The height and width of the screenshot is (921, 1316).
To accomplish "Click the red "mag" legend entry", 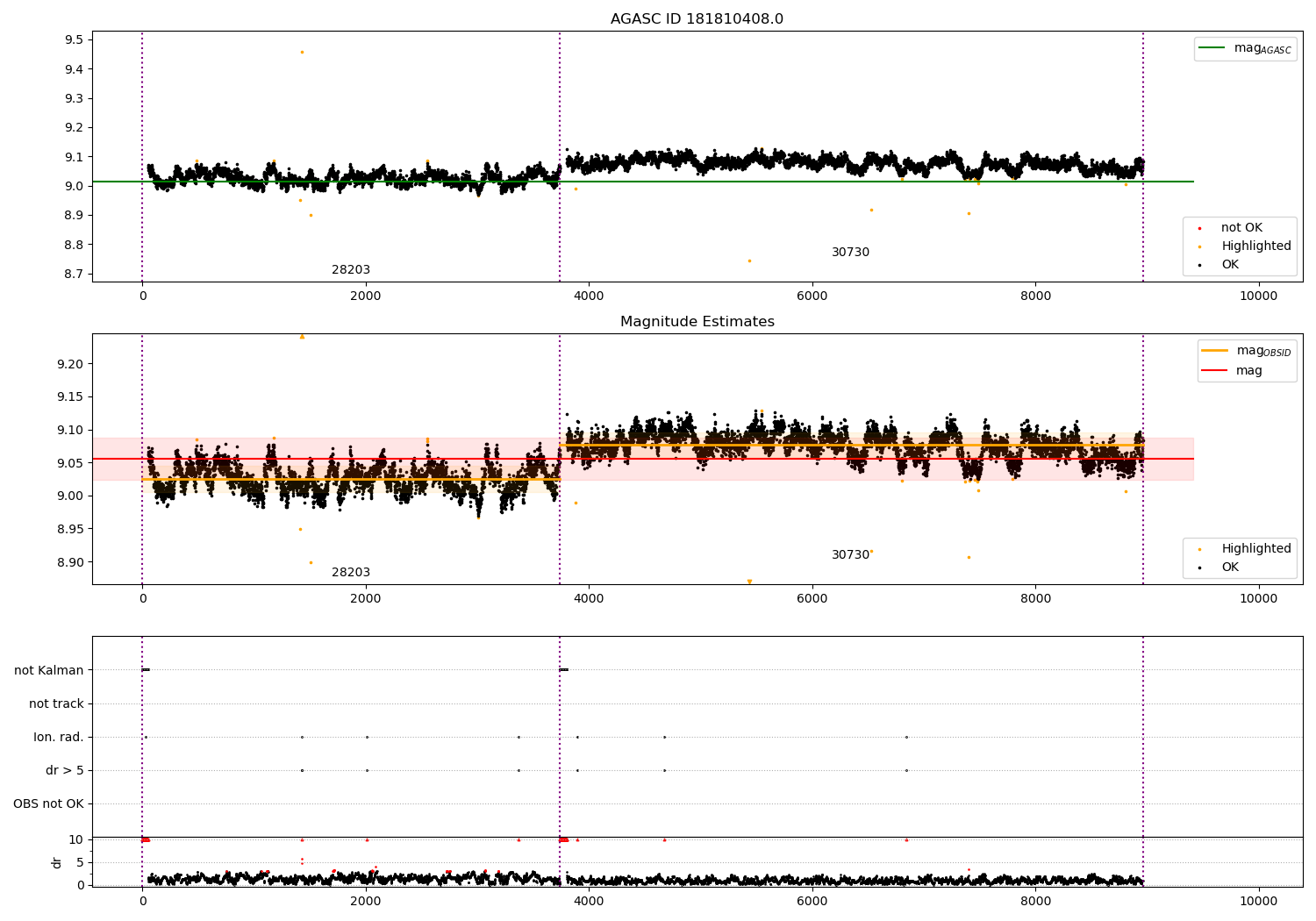I will [1232, 371].
